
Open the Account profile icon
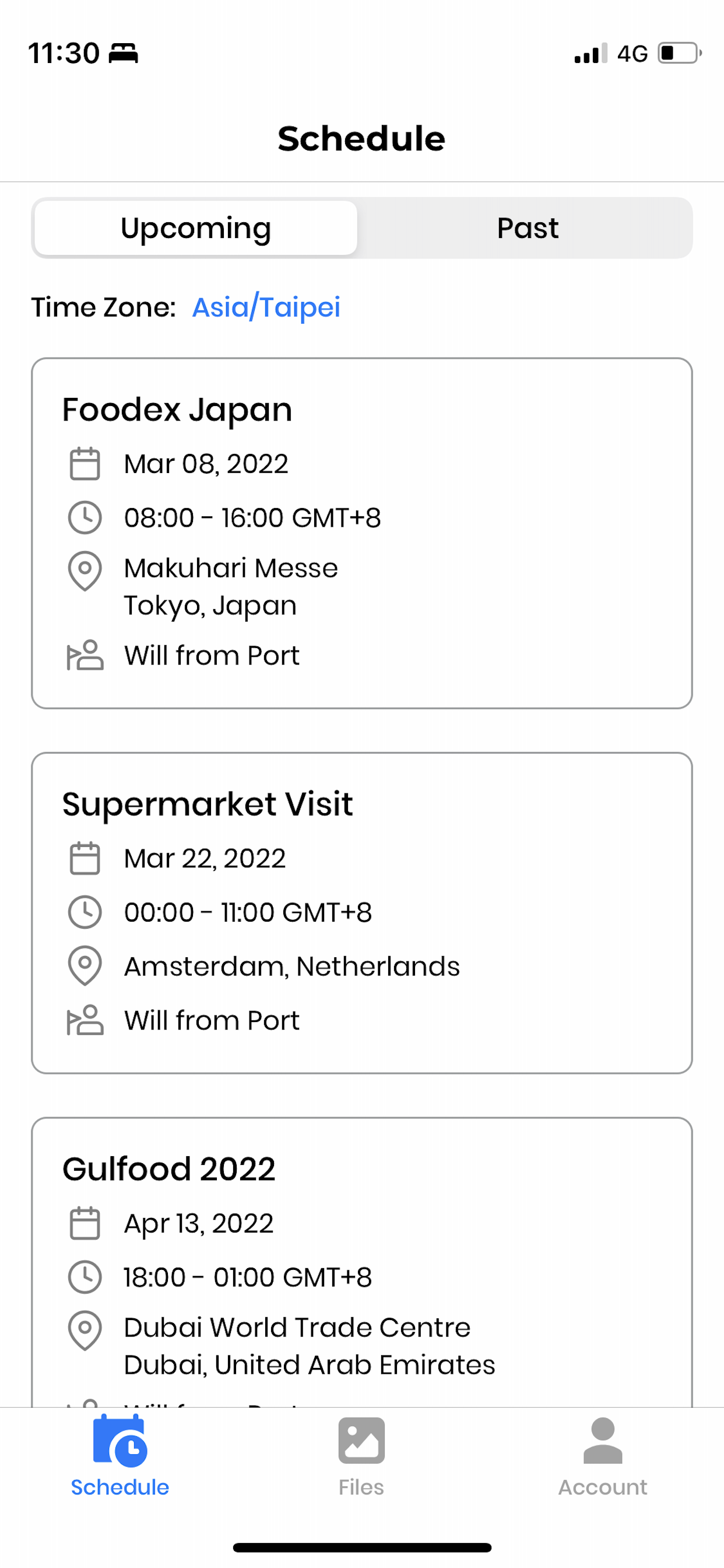click(x=602, y=1440)
